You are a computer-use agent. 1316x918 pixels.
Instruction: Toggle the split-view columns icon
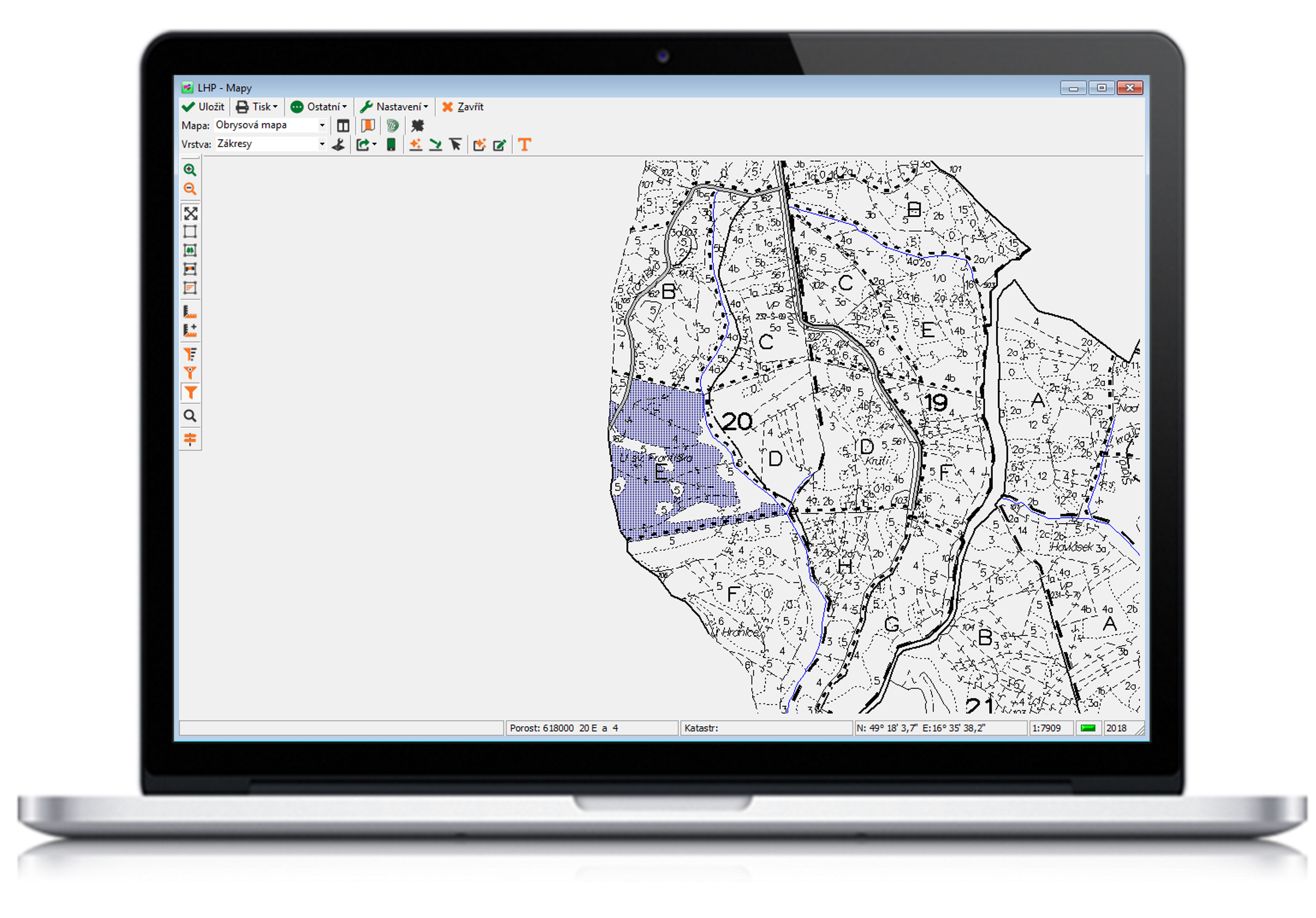coord(343,125)
